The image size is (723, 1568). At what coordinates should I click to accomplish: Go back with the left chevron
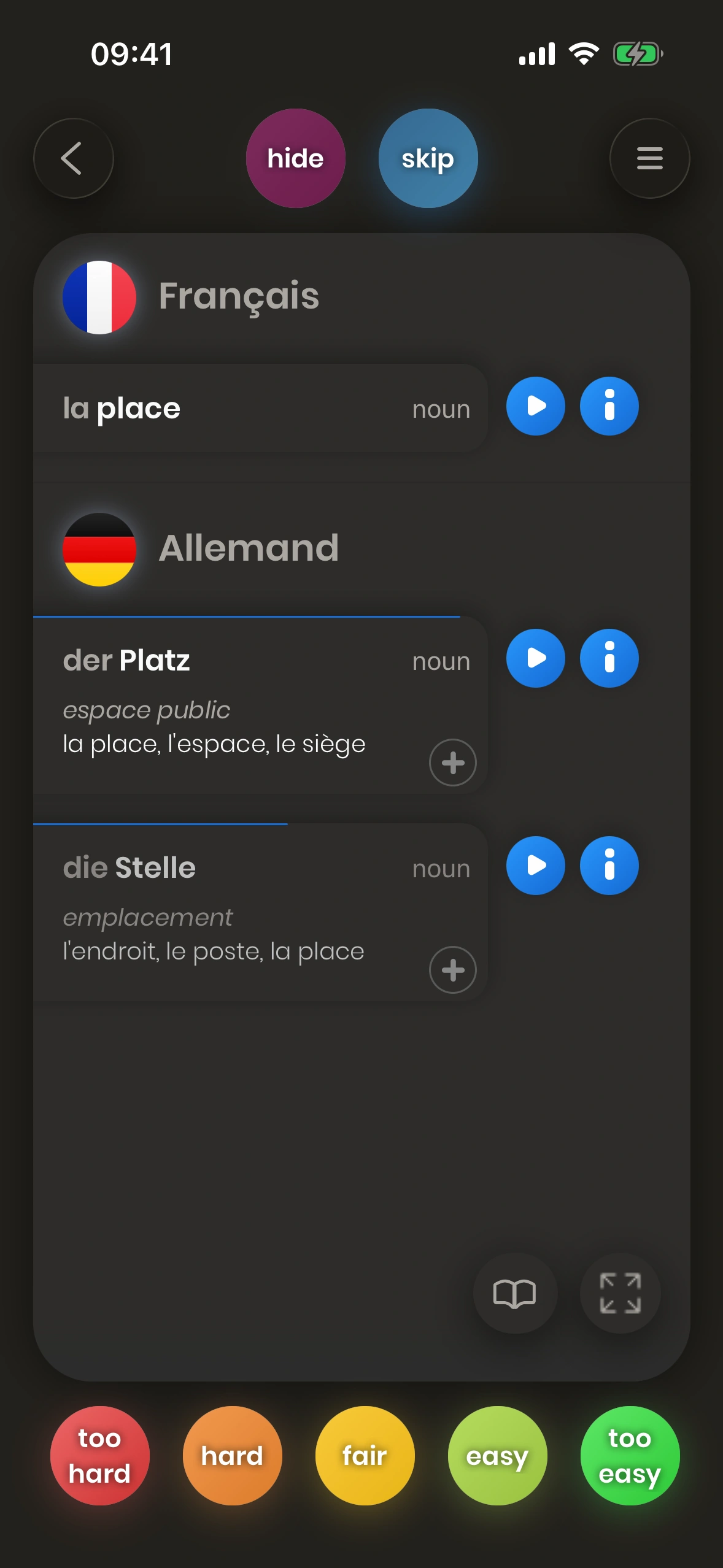73,158
